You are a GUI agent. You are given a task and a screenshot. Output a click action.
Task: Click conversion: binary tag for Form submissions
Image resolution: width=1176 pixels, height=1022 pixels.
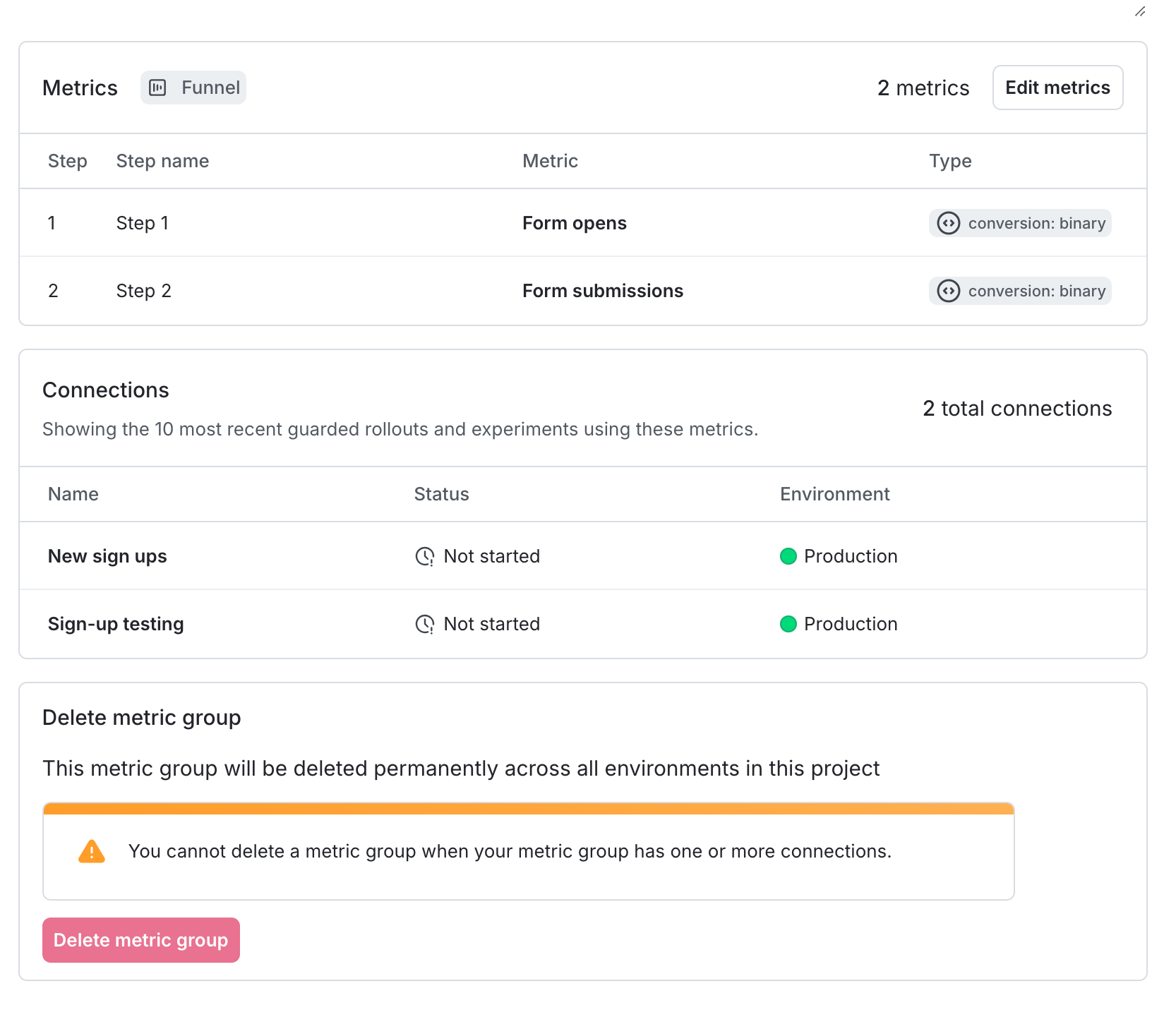[1020, 291]
